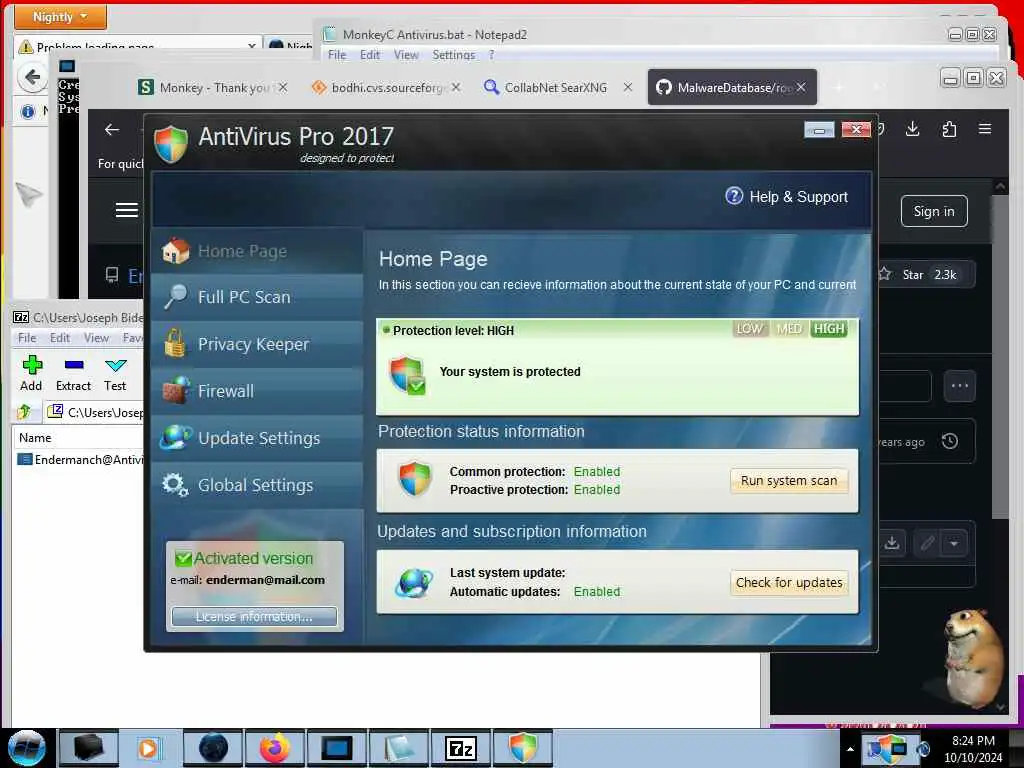This screenshot has width=1024, height=768.
Task: Select the MalwareDatabase GitHub tab
Action: tap(732, 88)
